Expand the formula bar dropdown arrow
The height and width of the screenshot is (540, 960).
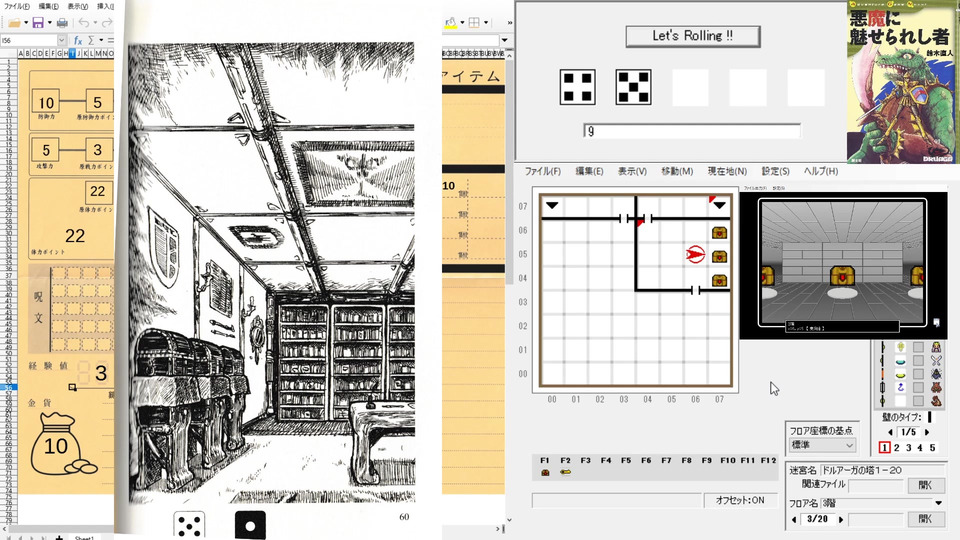click(x=504, y=40)
